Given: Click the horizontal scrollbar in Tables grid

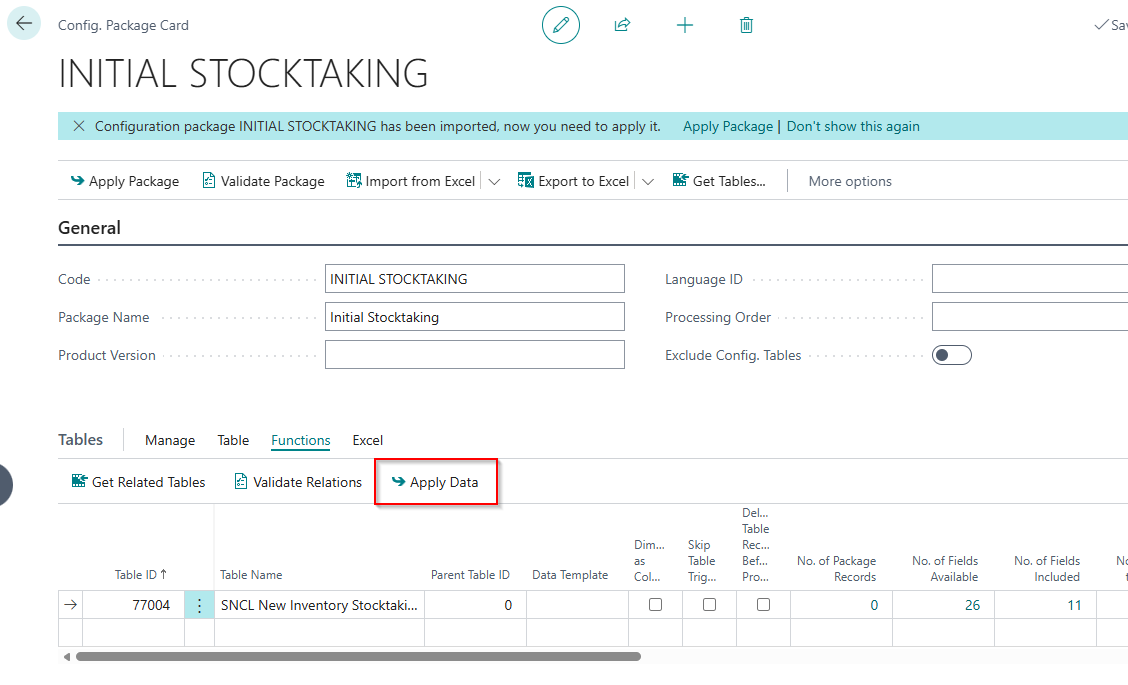Looking at the screenshot, I should 358,656.
